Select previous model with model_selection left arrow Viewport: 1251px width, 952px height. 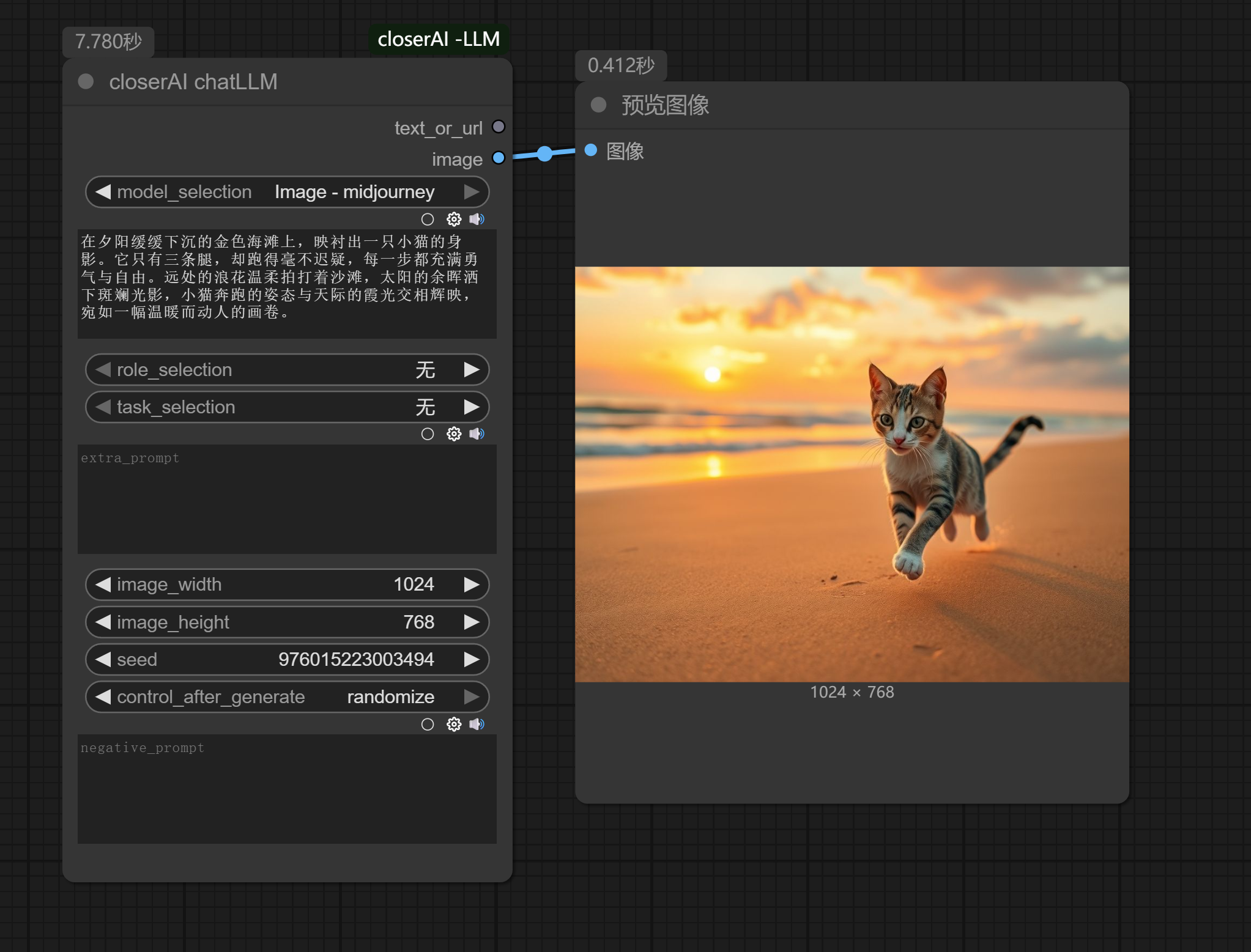tap(103, 192)
